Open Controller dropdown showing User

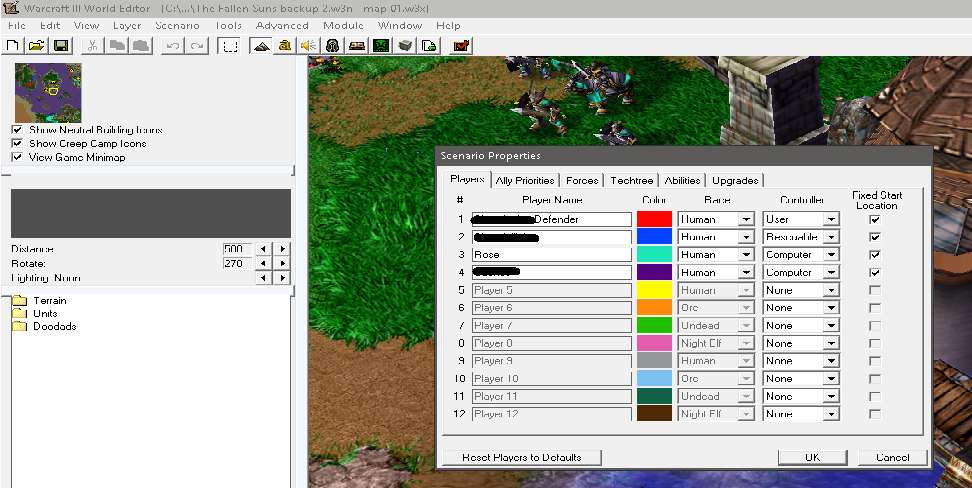pyautogui.click(x=831, y=220)
